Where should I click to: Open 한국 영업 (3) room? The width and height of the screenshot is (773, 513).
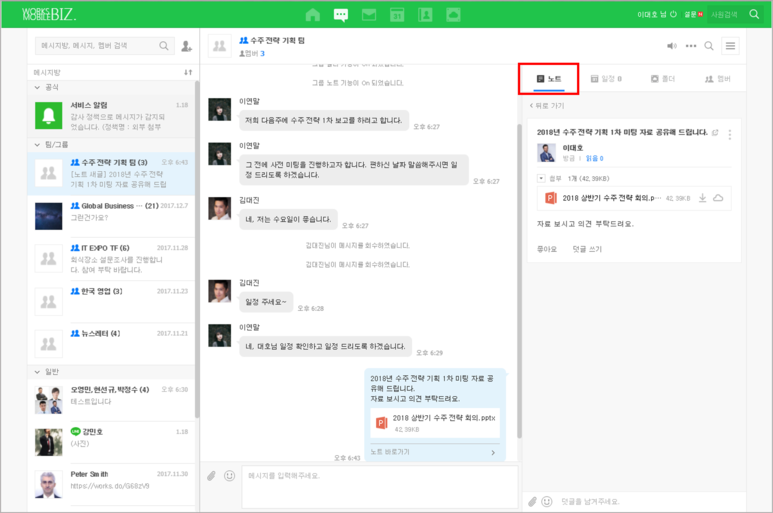click(111, 301)
